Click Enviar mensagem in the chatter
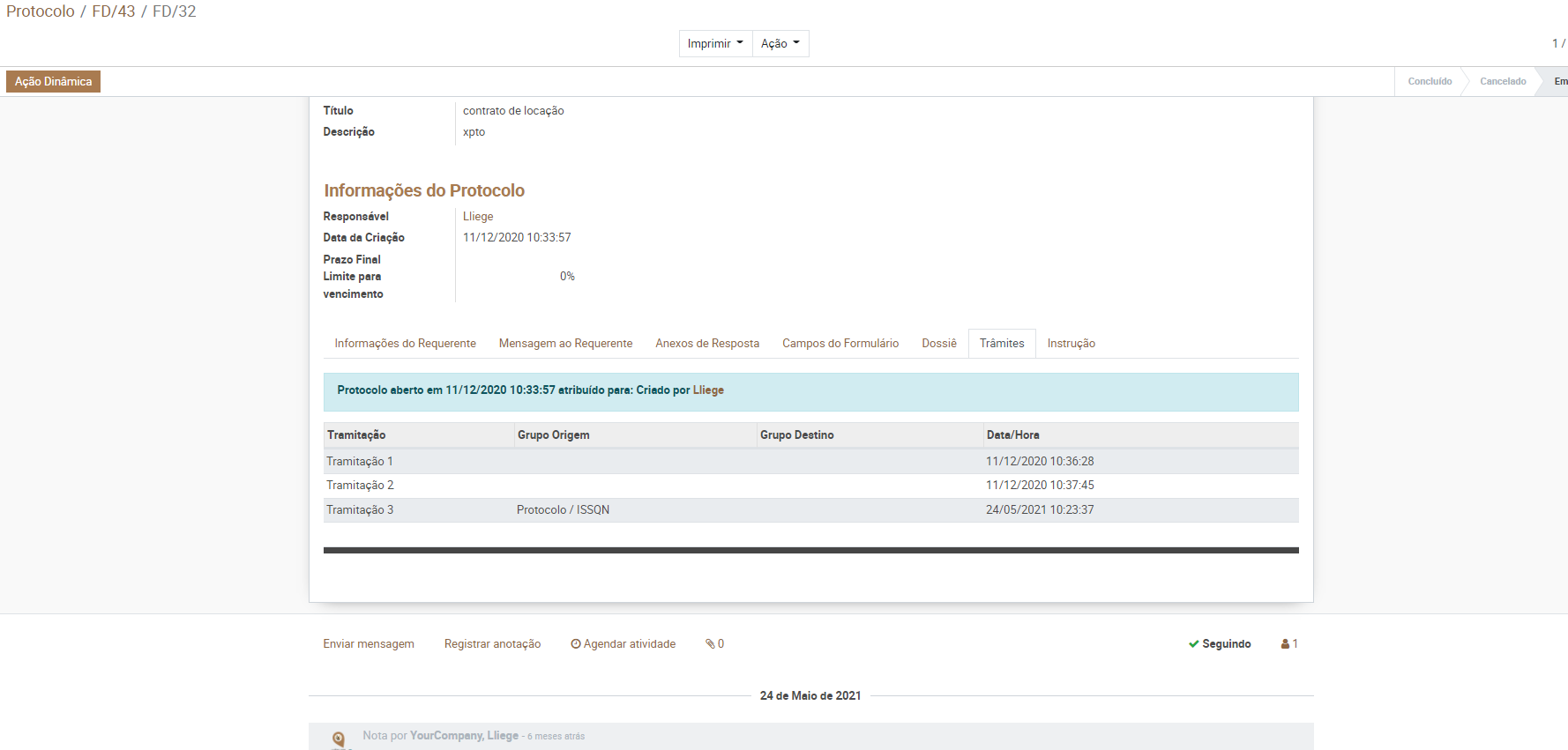The image size is (1568, 750). pyautogui.click(x=369, y=644)
